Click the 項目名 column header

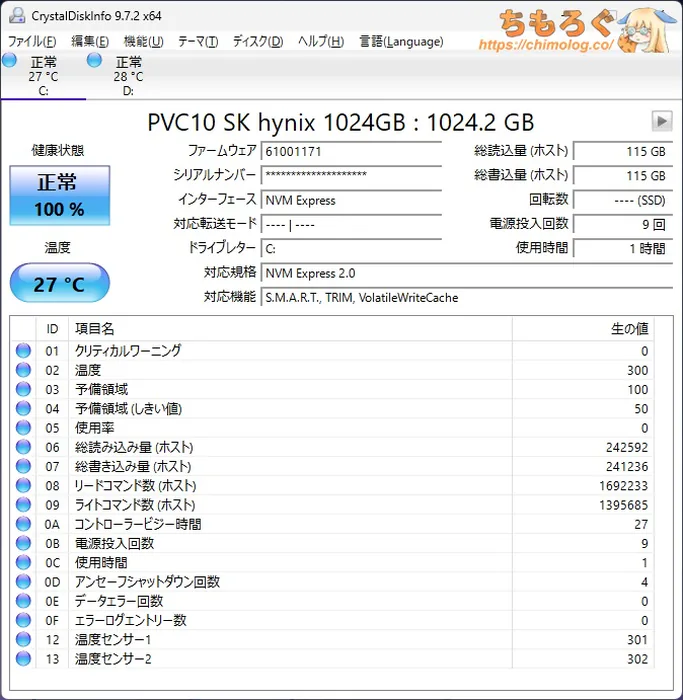[290, 329]
